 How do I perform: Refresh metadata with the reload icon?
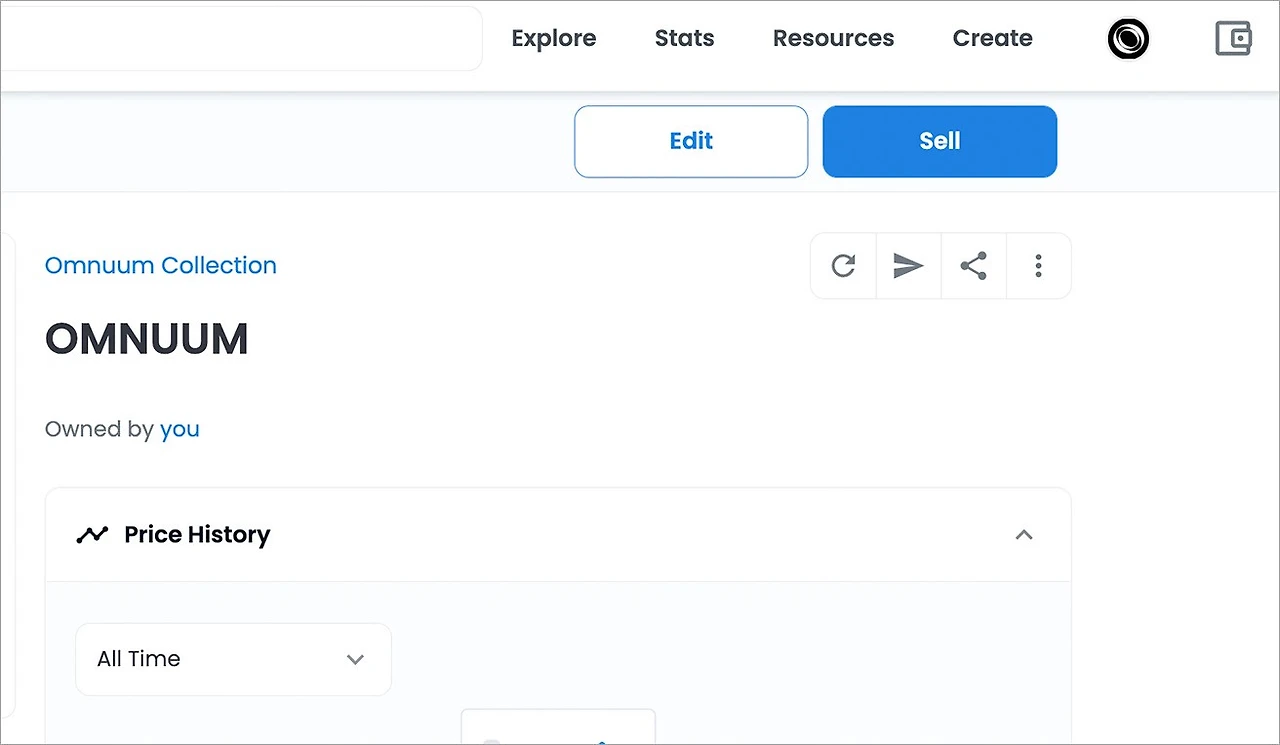[x=843, y=266]
